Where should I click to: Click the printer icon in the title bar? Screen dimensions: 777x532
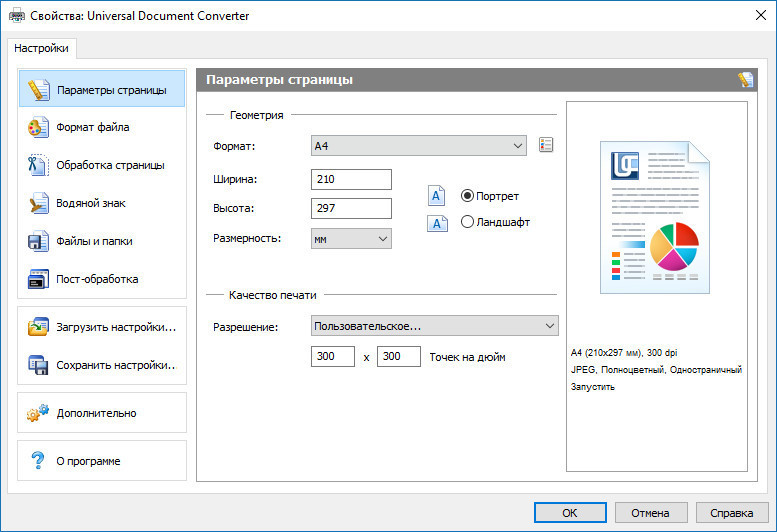[17, 15]
